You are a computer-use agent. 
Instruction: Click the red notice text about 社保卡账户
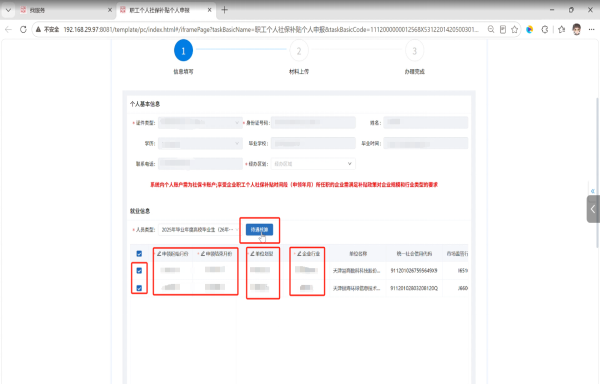(294, 185)
